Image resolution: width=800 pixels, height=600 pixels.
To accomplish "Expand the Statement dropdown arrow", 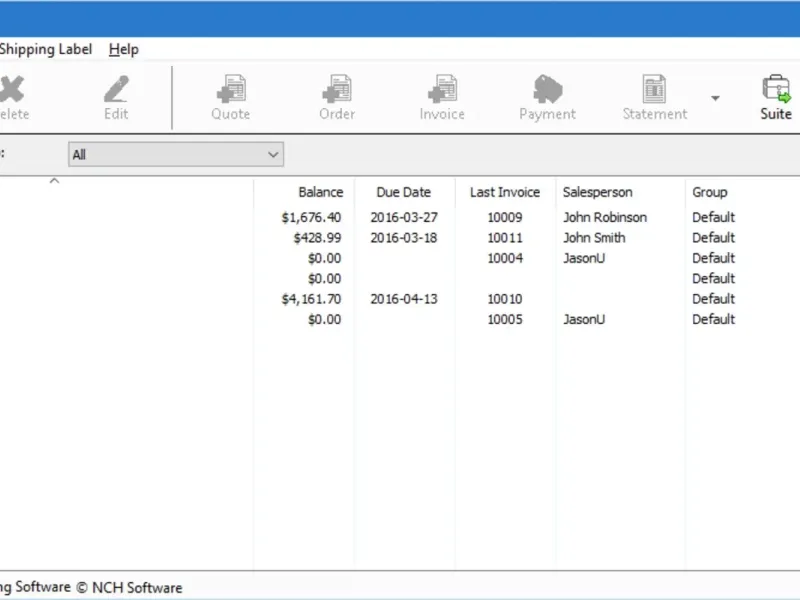I will (715, 98).
